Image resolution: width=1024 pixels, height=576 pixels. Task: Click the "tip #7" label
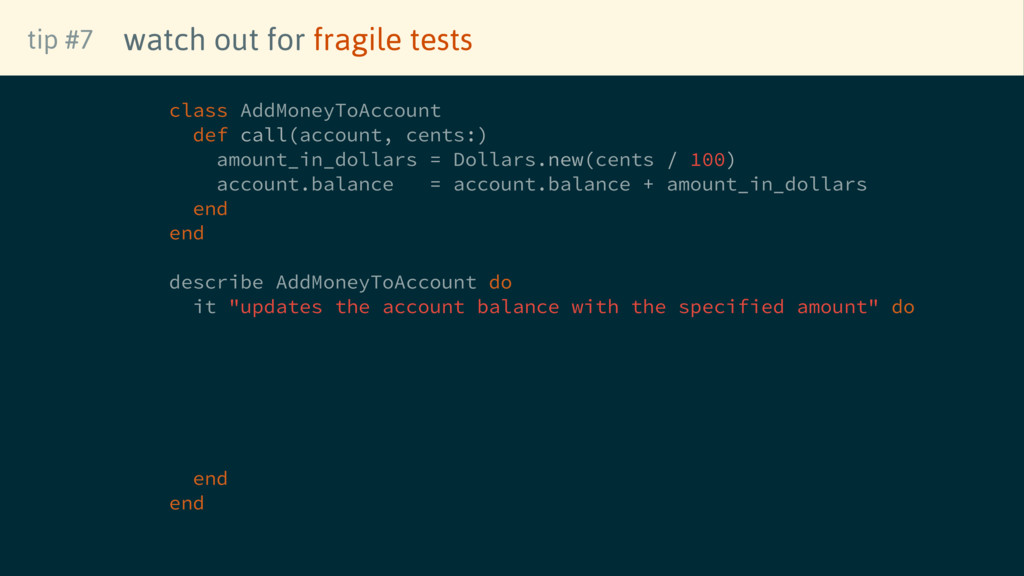pos(60,40)
